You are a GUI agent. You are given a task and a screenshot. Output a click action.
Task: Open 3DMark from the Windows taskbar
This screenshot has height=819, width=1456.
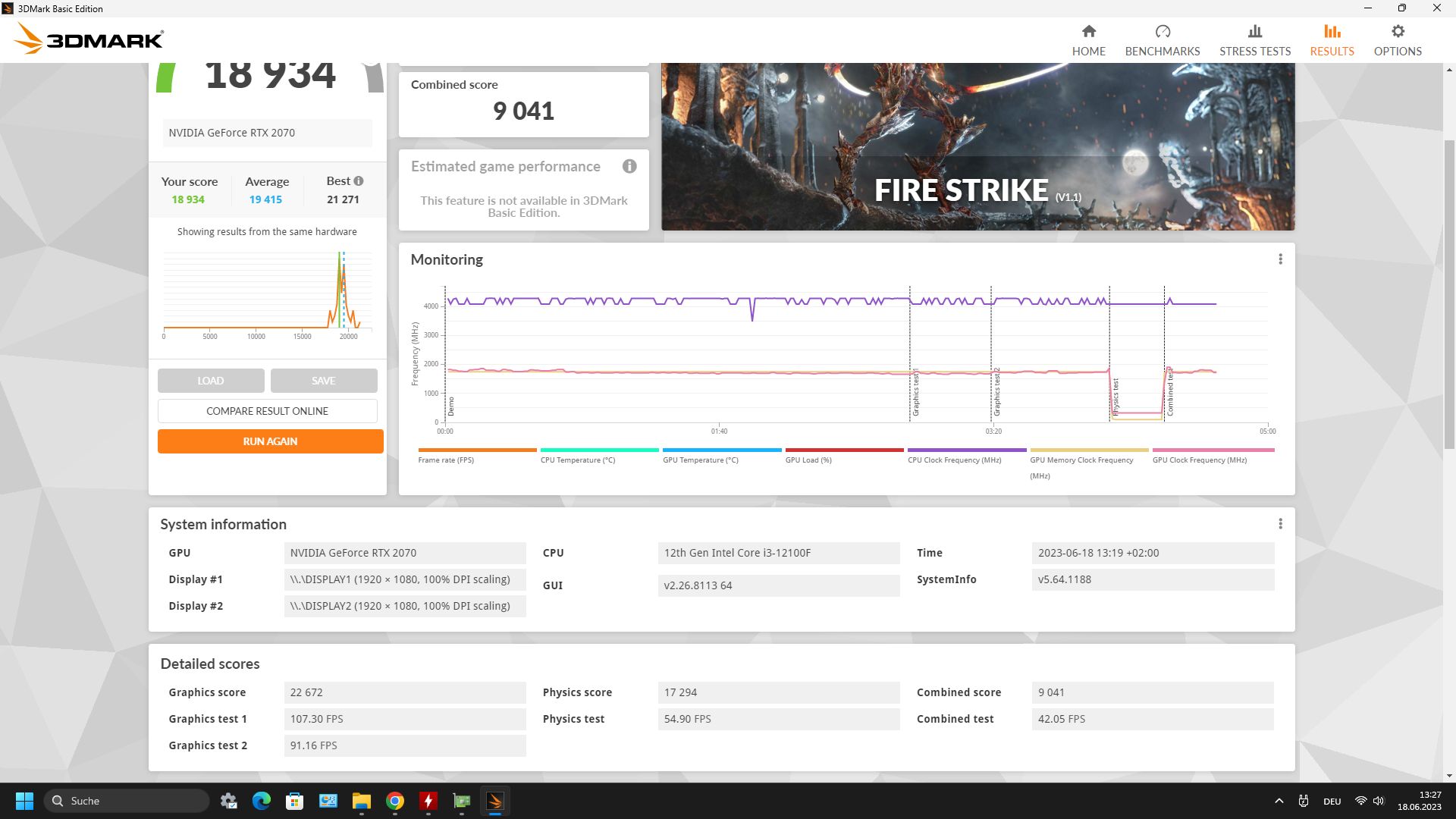tap(494, 801)
